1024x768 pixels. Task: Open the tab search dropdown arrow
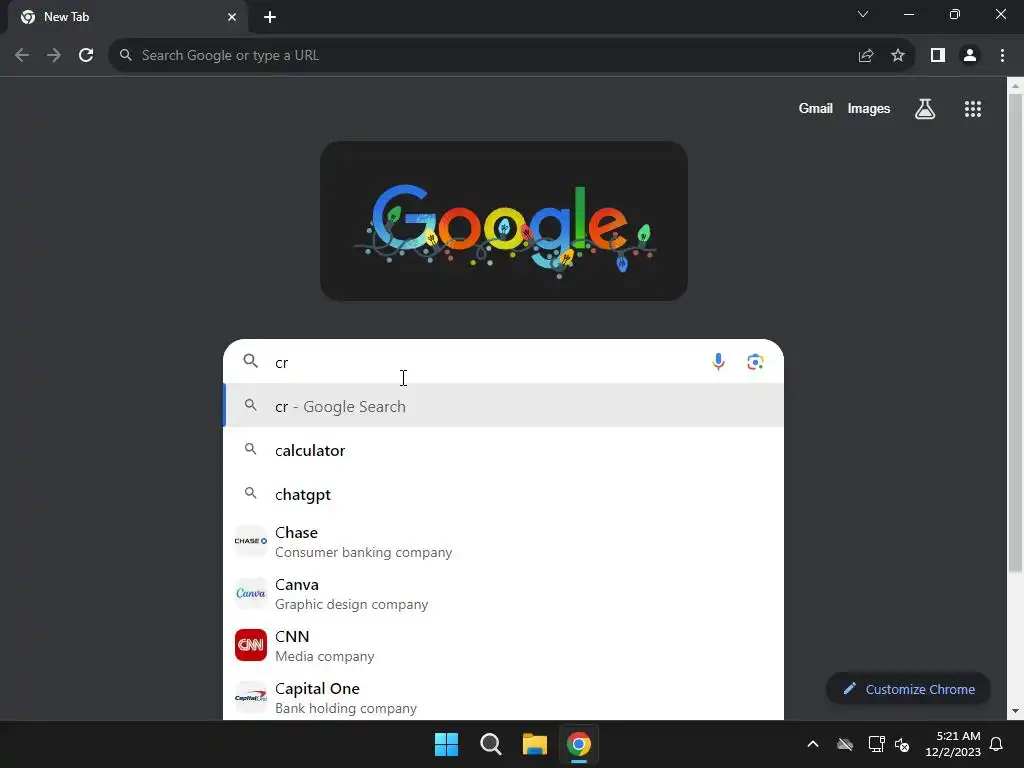(863, 14)
